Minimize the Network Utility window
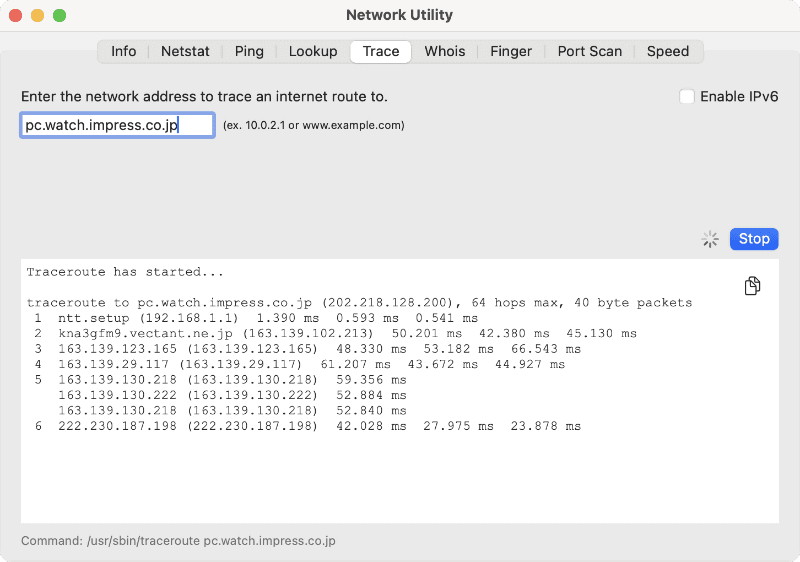The width and height of the screenshot is (800, 562). pyautogui.click(x=37, y=16)
